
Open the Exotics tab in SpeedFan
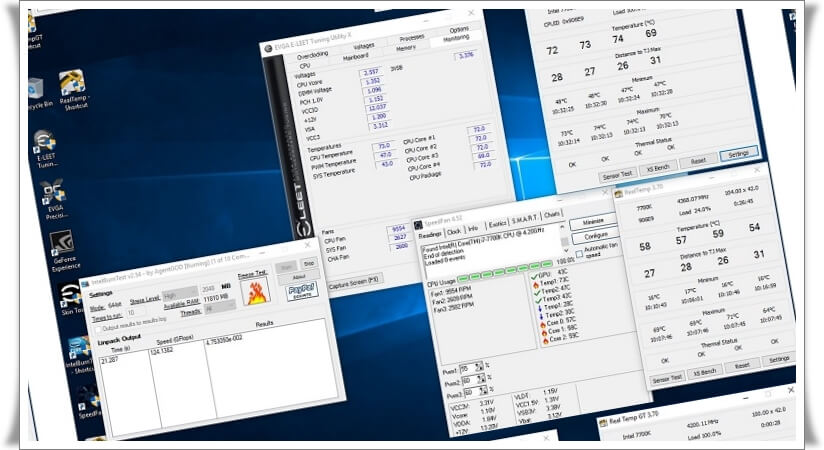pos(497,224)
